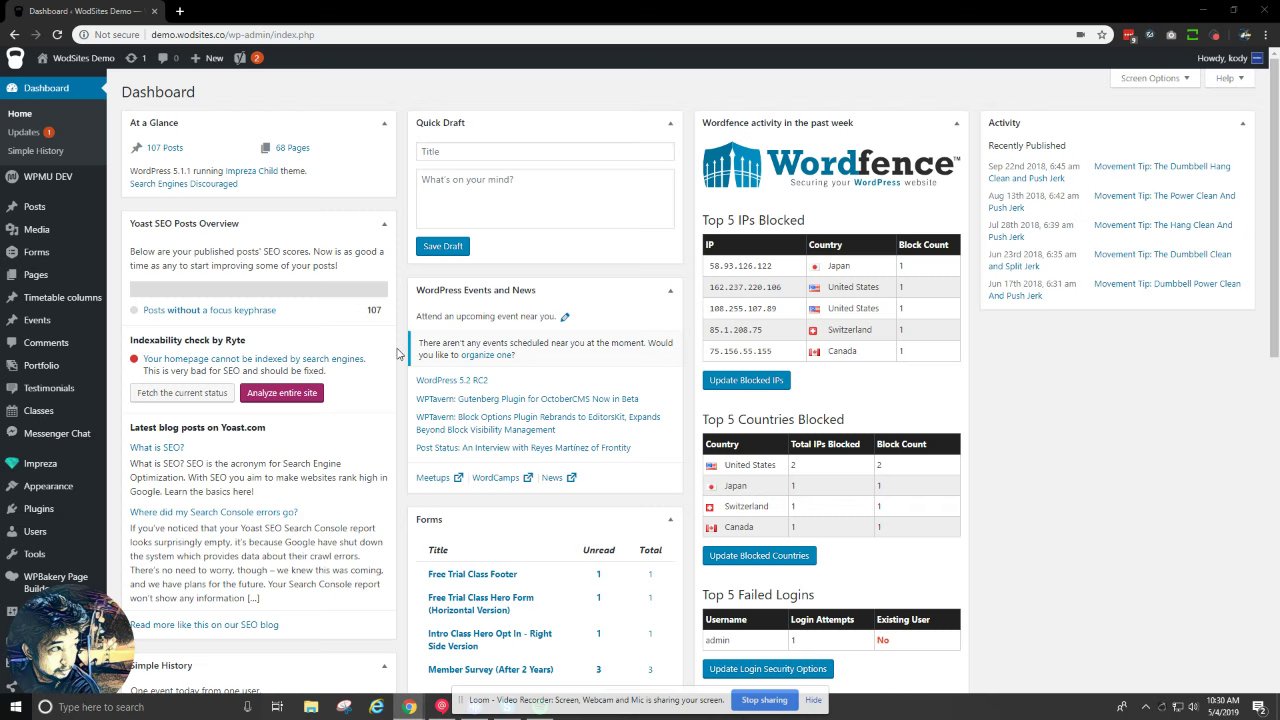Open the 107 Posts link

(165, 148)
